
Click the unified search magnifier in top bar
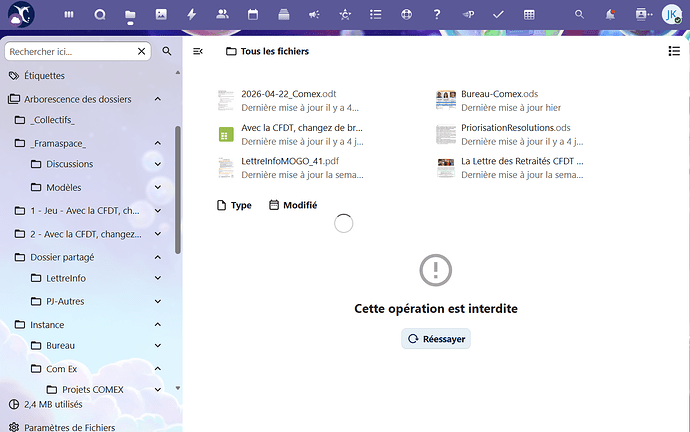tap(580, 15)
